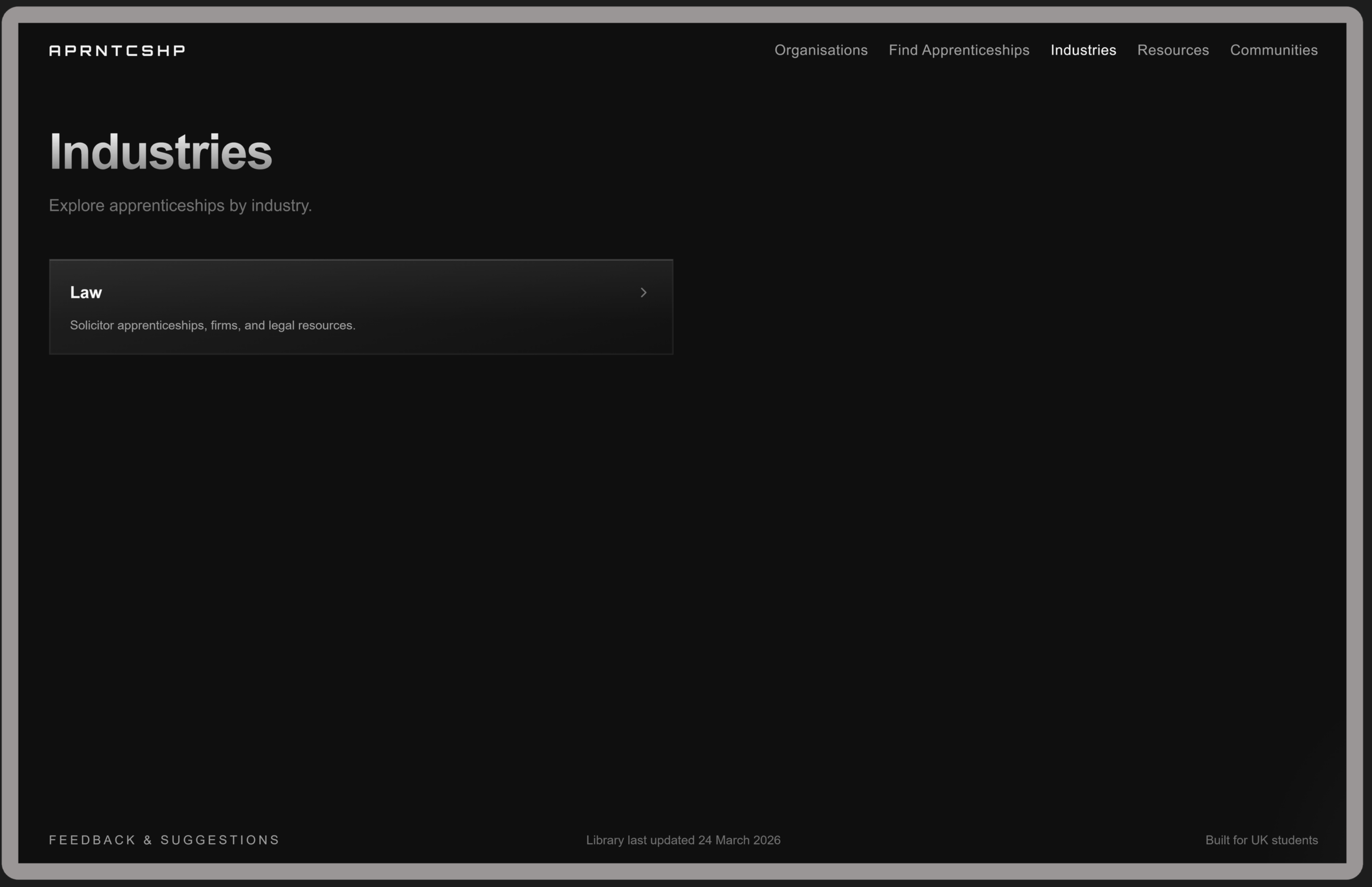Click the word Apprenticeships in the top navigation

click(975, 50)
